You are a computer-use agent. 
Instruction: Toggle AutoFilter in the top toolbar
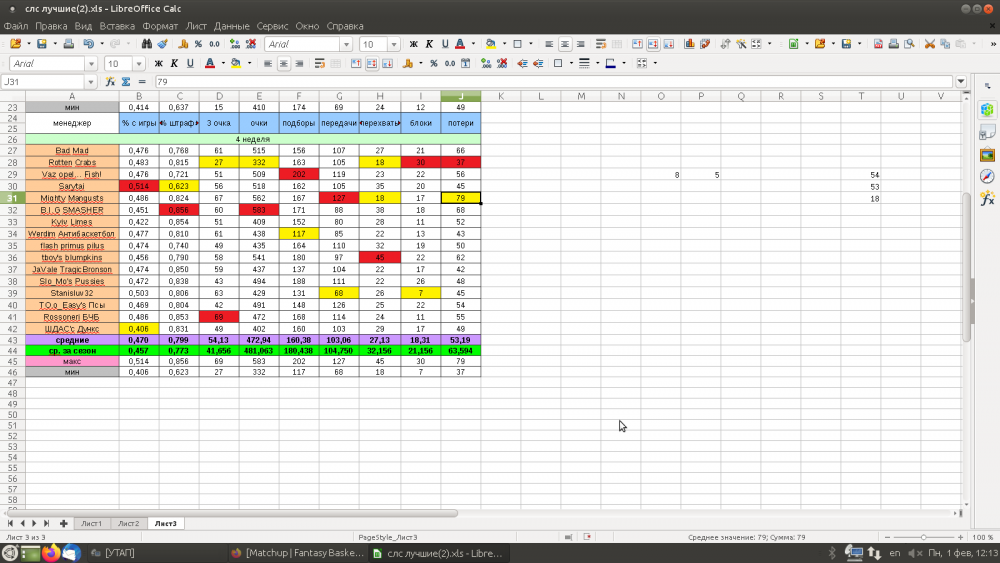pyautogui.click(x=740, y=44)
